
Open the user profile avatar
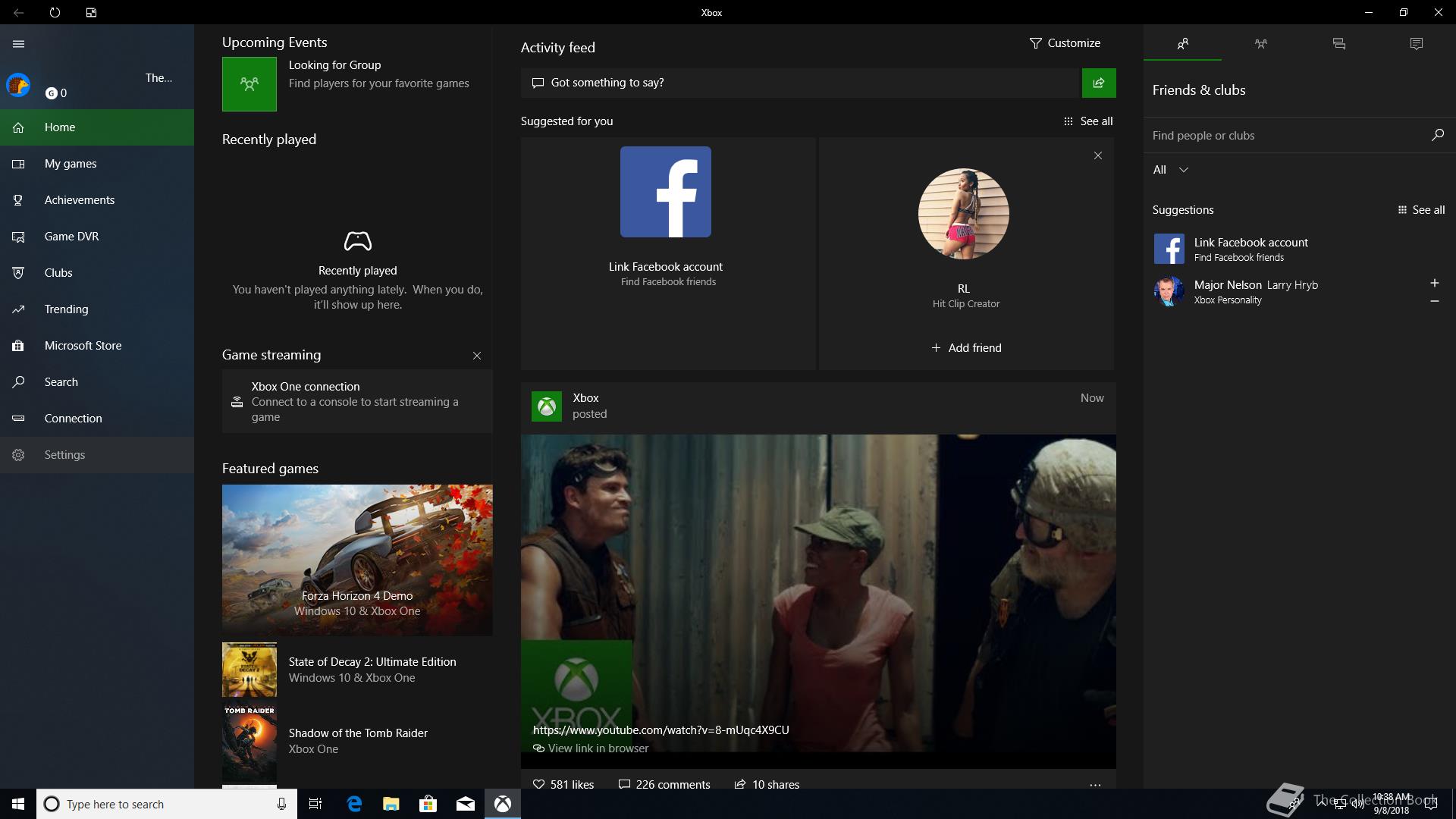click(x=18, y=85)
